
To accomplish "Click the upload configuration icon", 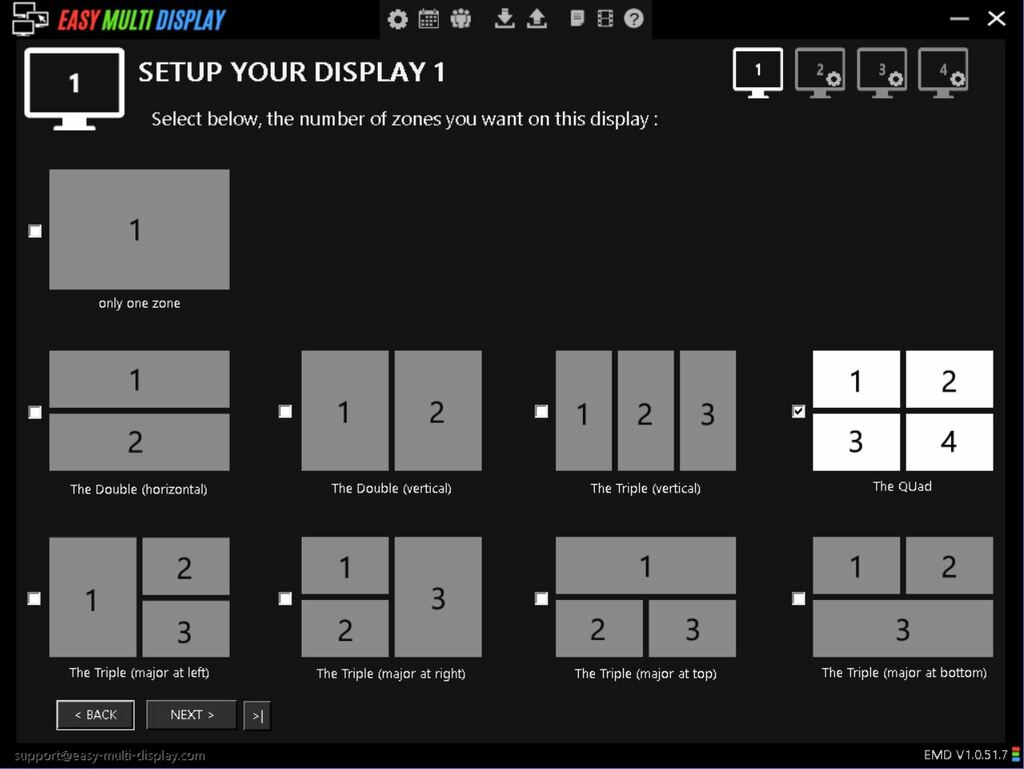I will point(536,18).
